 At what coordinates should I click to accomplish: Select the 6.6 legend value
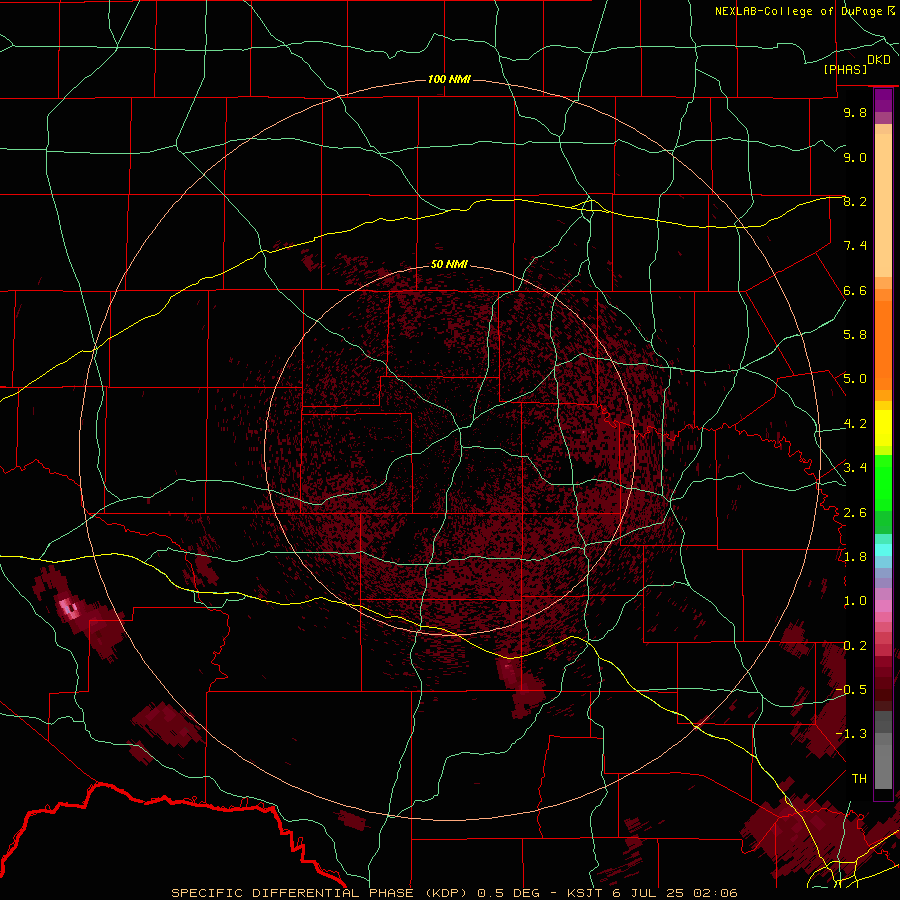pyautogui.click(x=855, y=290)
